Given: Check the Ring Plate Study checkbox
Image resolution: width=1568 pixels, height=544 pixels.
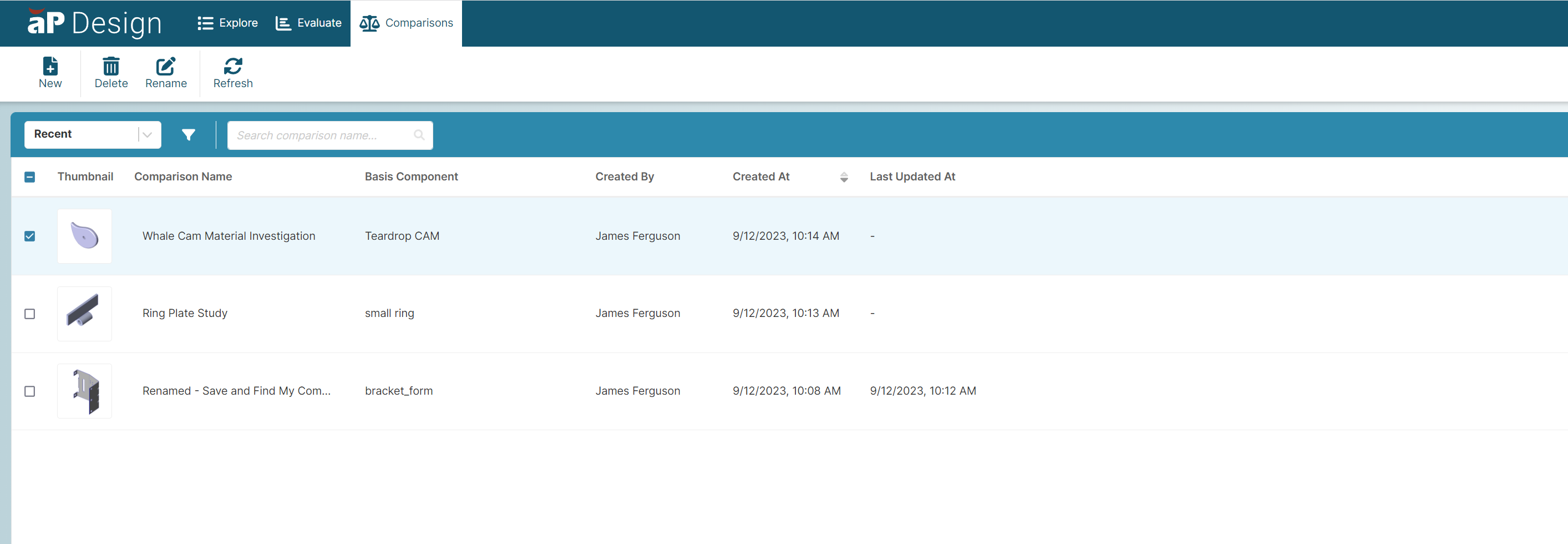Looking at the screenshot, I should (30, 314).
